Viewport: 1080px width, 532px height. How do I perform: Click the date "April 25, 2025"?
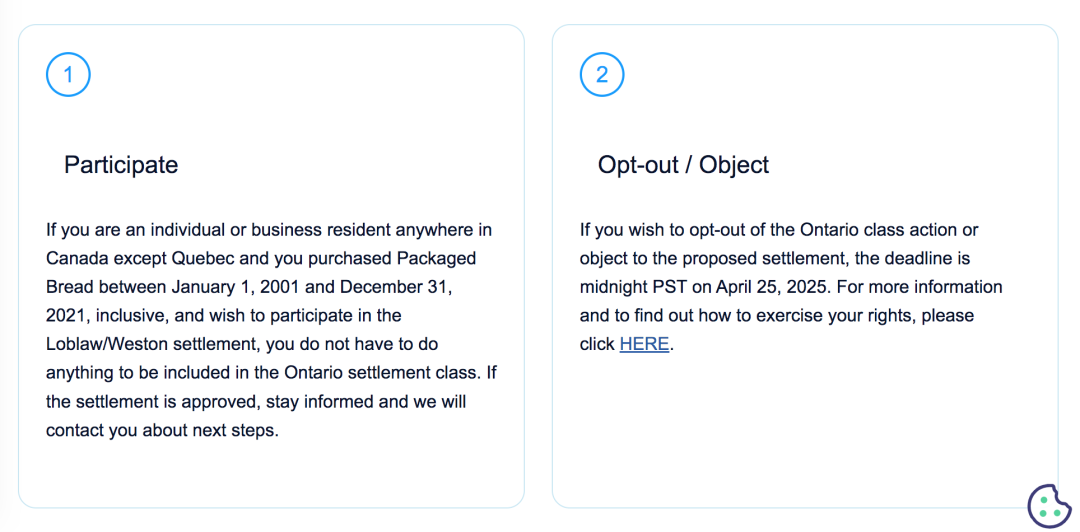point(767,287)
